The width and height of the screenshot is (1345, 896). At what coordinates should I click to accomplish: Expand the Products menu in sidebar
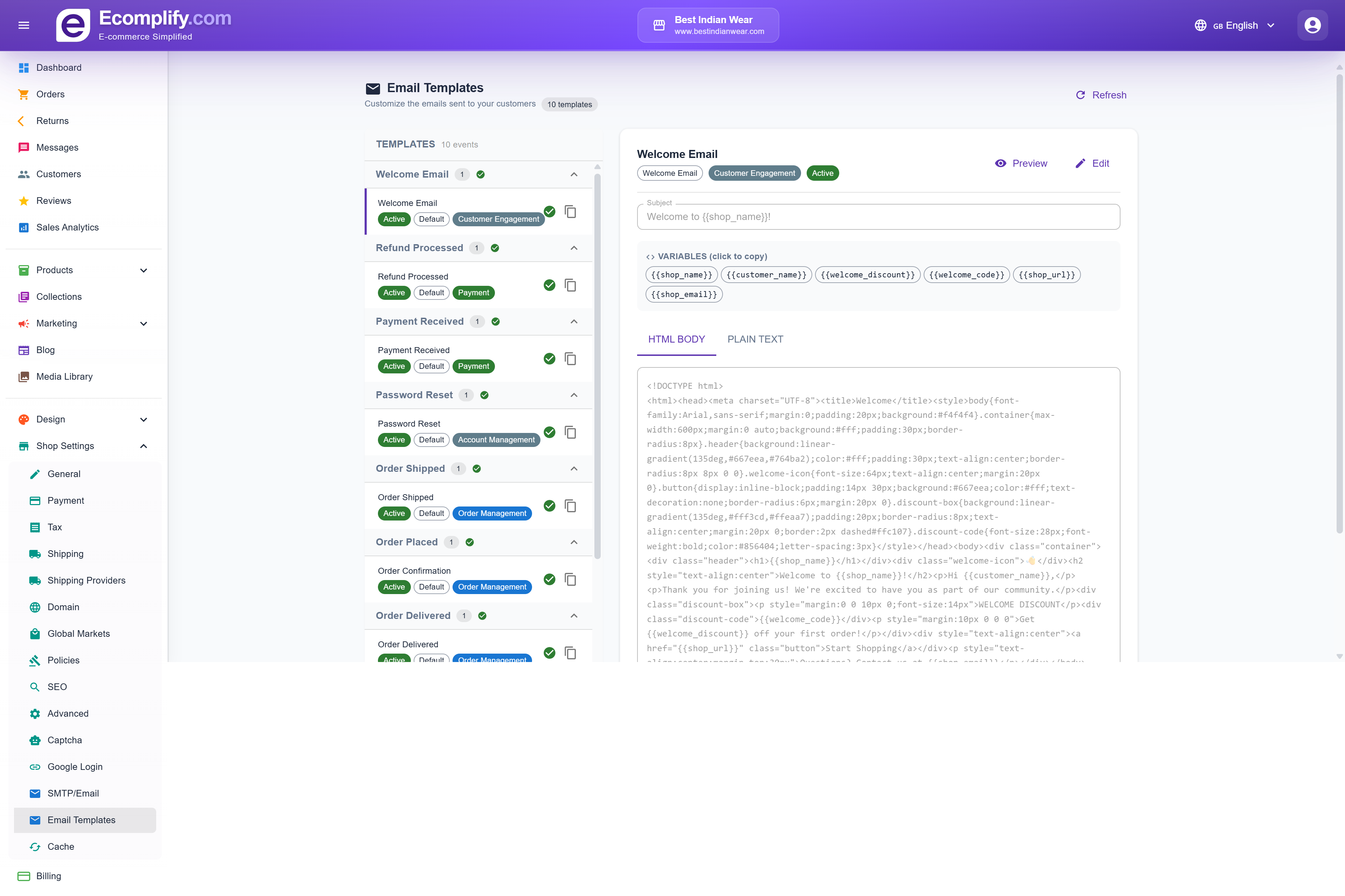143,270
